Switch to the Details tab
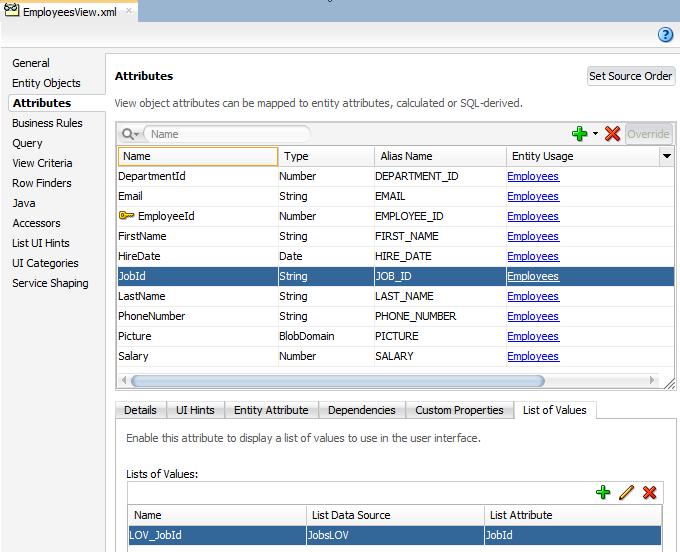 [x=141, y=410]
